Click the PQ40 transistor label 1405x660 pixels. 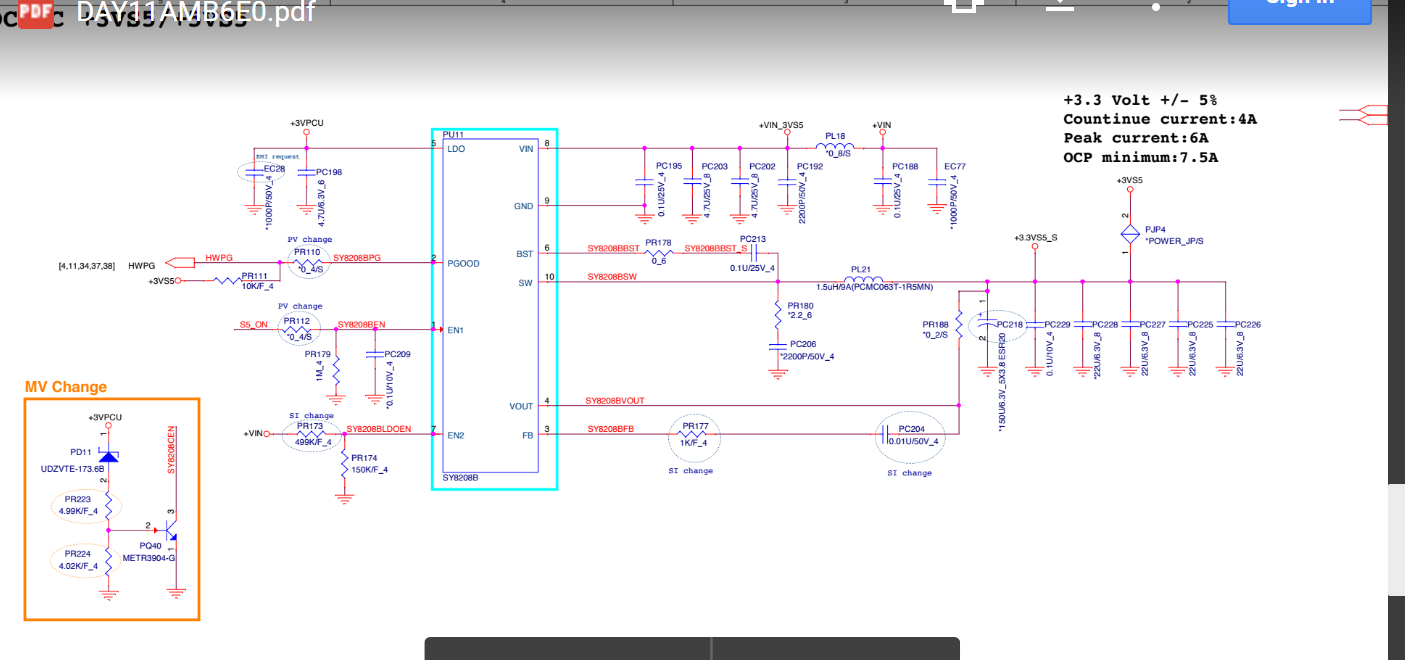click(x=150, y=545)
